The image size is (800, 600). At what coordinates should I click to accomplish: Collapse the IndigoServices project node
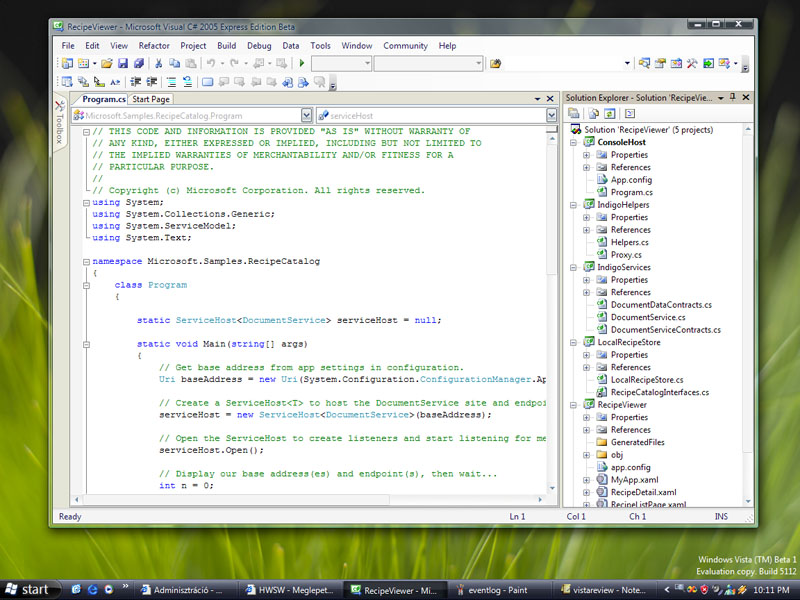pyautogui.click(x=573, y=267)
